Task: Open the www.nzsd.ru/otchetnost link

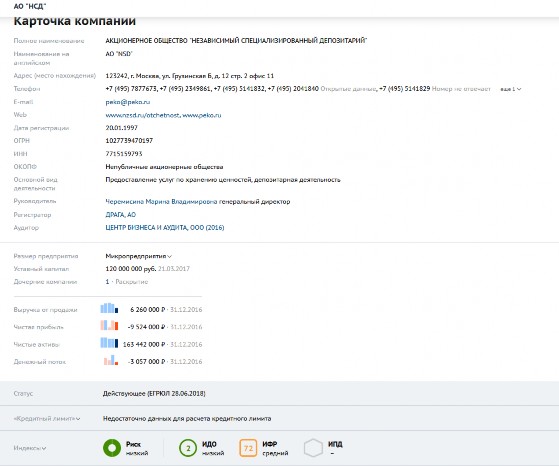Action: pos(143,115)
